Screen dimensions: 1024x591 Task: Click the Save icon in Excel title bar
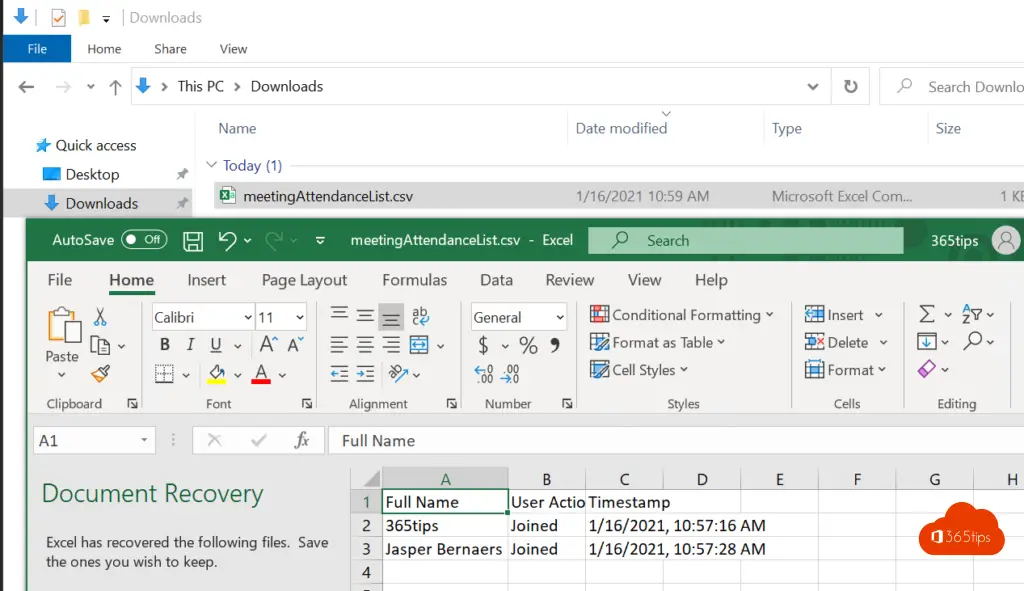pos(193,241)
